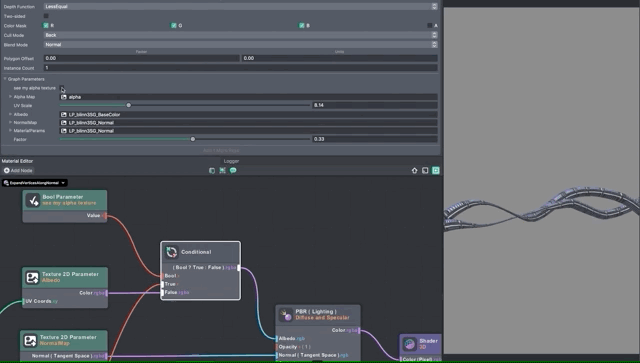
Task: Click the Add Node button
Action: tap(18, 171)
